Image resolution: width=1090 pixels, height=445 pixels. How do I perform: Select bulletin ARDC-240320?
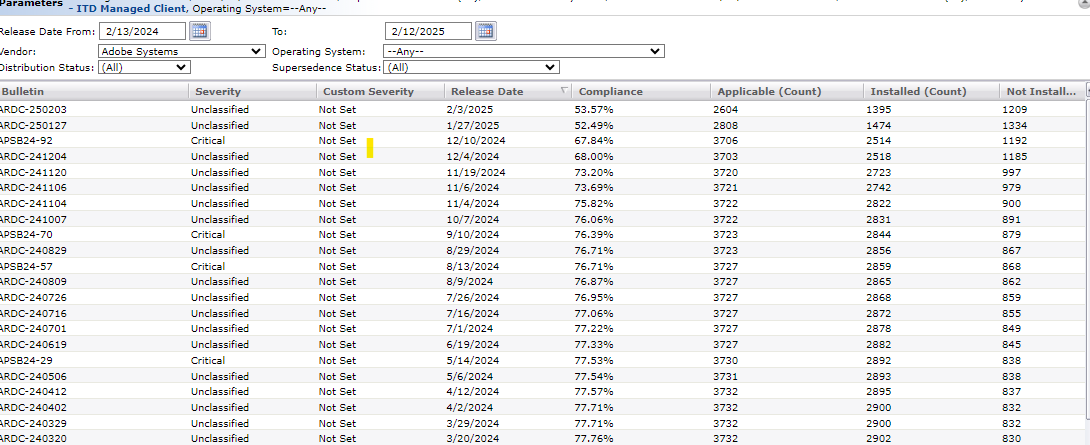pyautogui.click(x=33, y=439)
